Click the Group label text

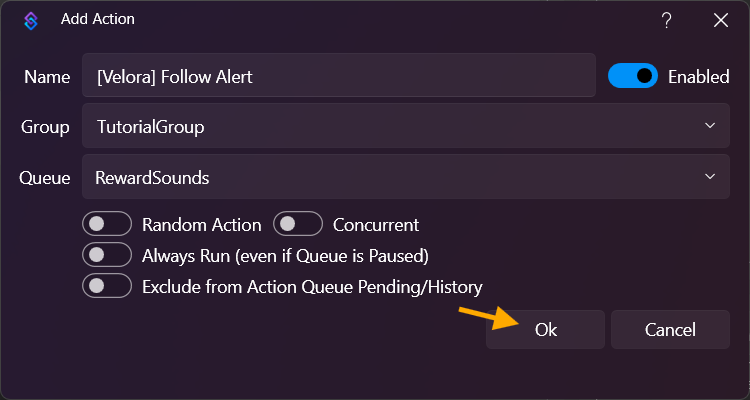pos(45,128)
